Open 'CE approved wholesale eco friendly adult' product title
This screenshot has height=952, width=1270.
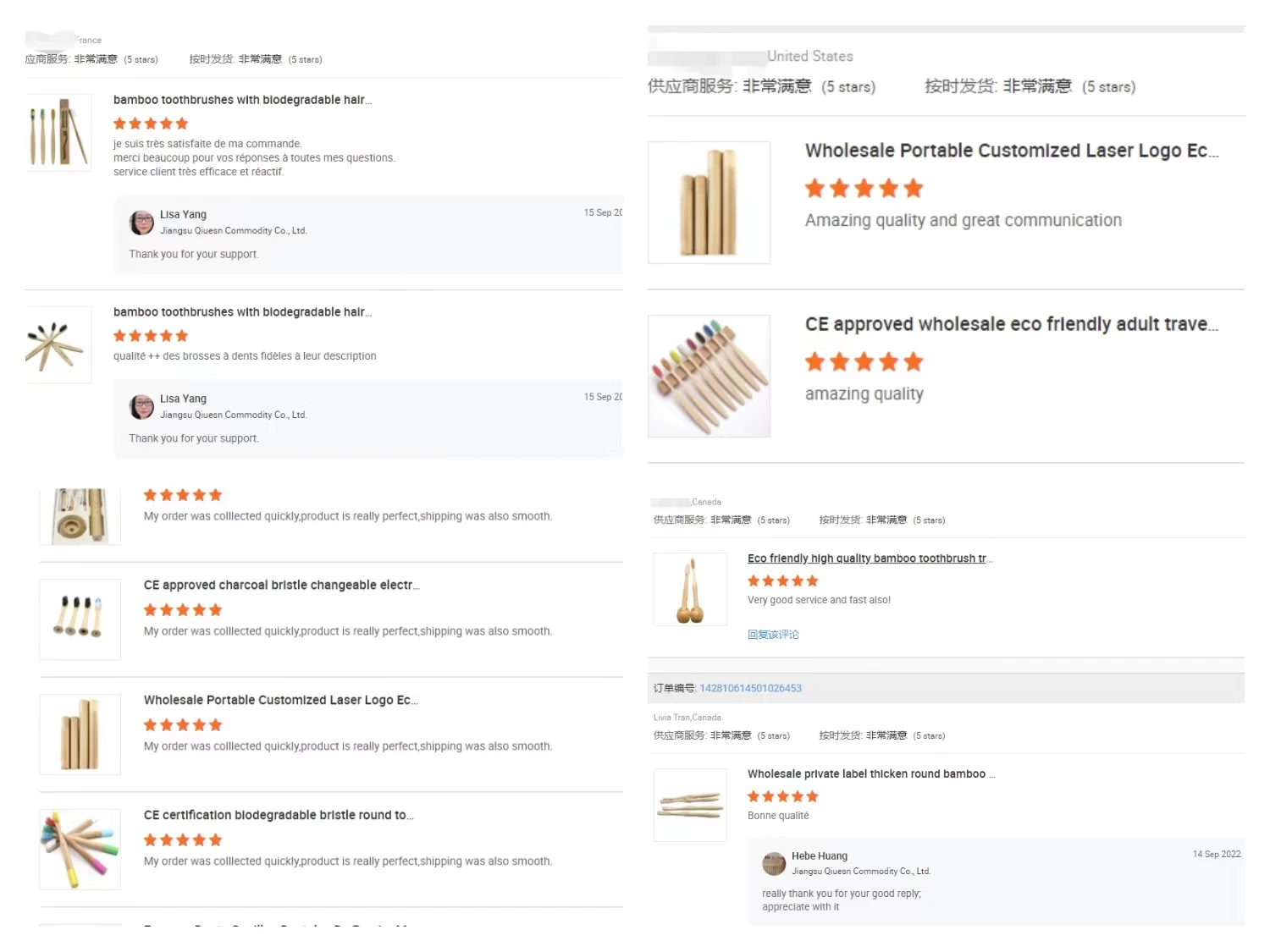click(1011, 324)
